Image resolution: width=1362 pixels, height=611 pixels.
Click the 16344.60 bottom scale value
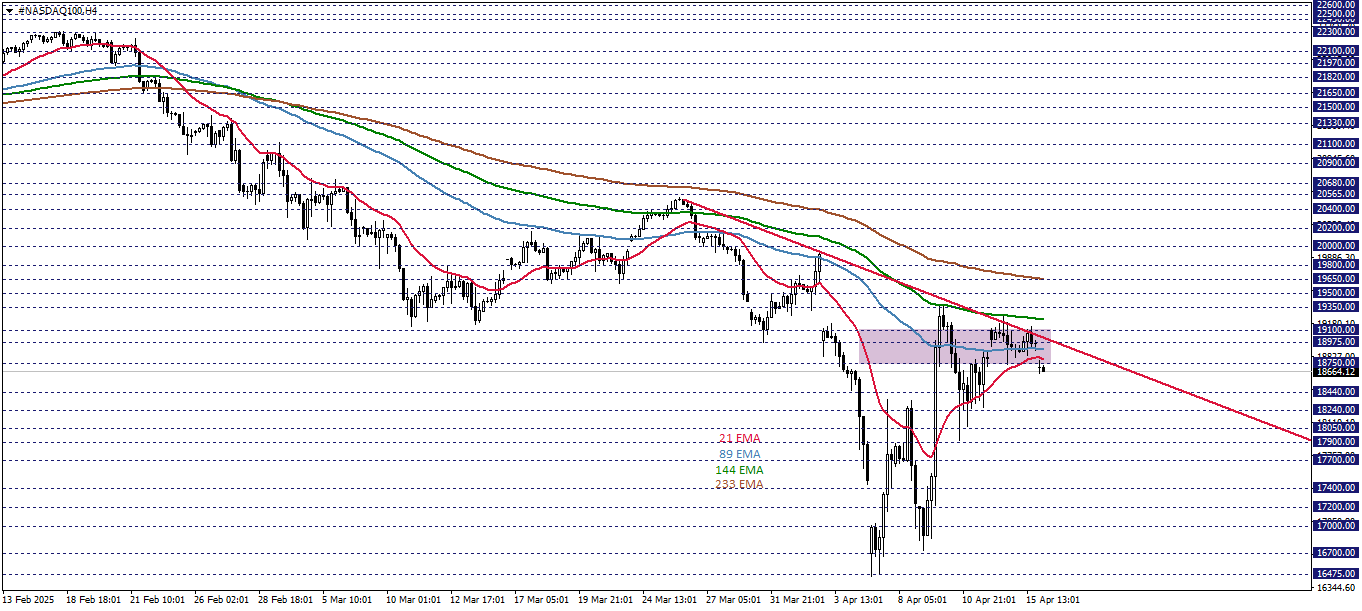pos(1336,588)
